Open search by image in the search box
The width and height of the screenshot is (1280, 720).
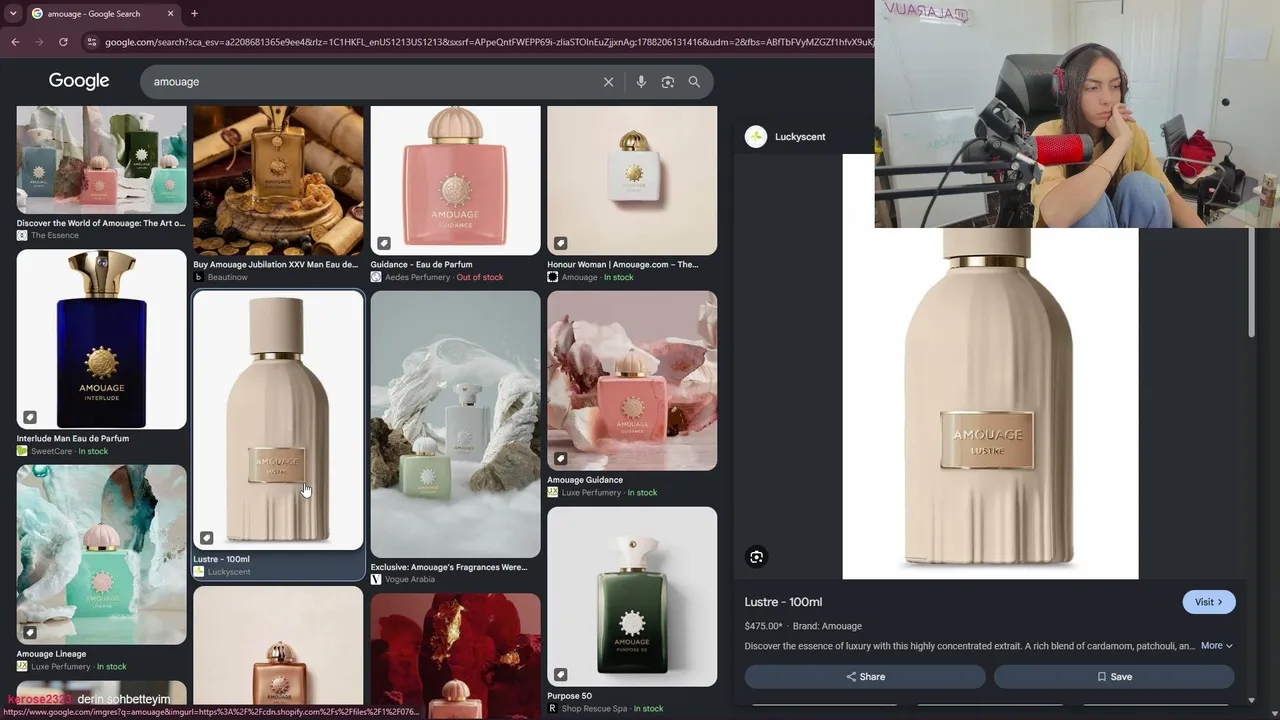pyautogui.click(x=668, y=82)
